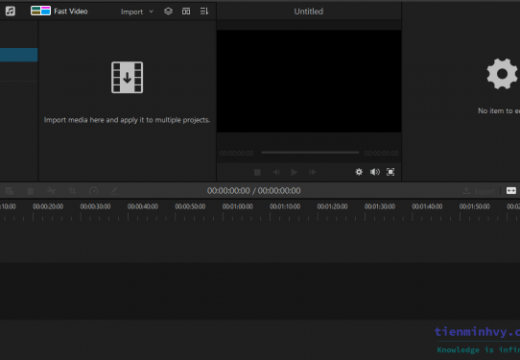Step back one frame in preview
This screenshot has height=360, width=520.
[276, 172]
